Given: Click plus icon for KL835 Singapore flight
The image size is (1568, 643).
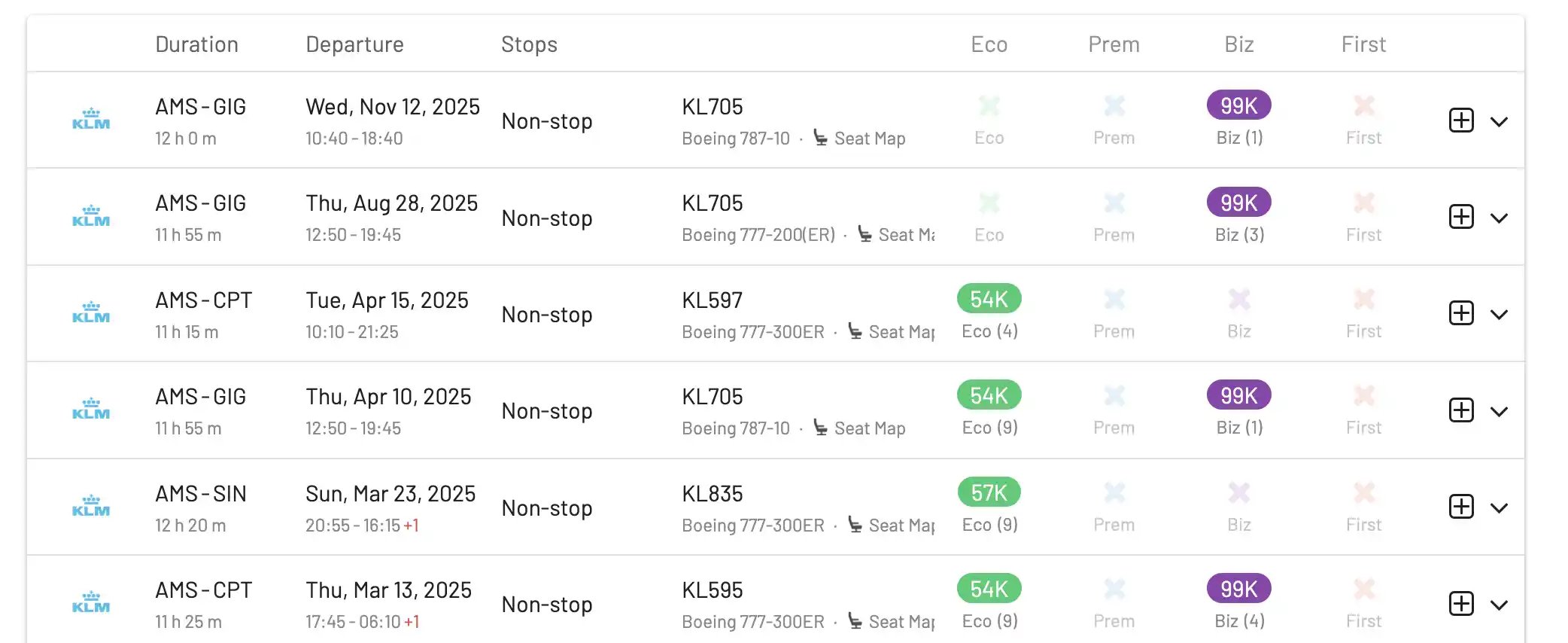Looking at the screenshot, I should (1460, 507).
